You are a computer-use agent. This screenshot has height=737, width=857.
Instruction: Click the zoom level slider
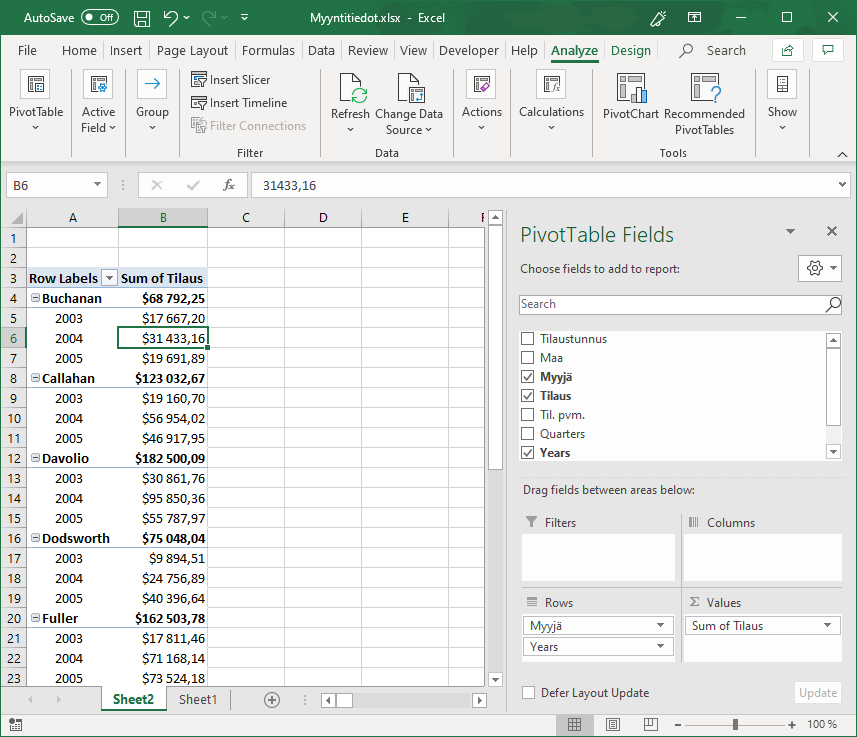pyautogui.click(x=735, y=724)
